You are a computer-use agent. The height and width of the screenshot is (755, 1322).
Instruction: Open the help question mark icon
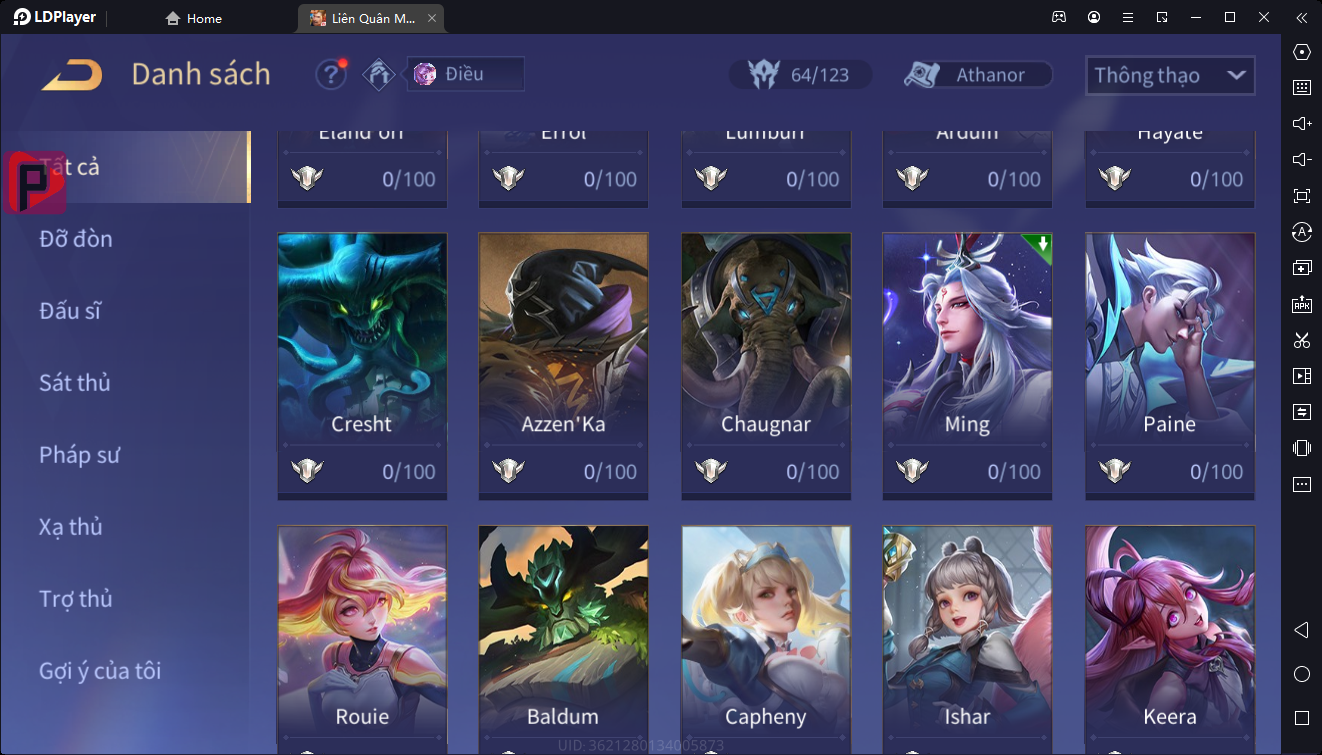tap(331, 75)
